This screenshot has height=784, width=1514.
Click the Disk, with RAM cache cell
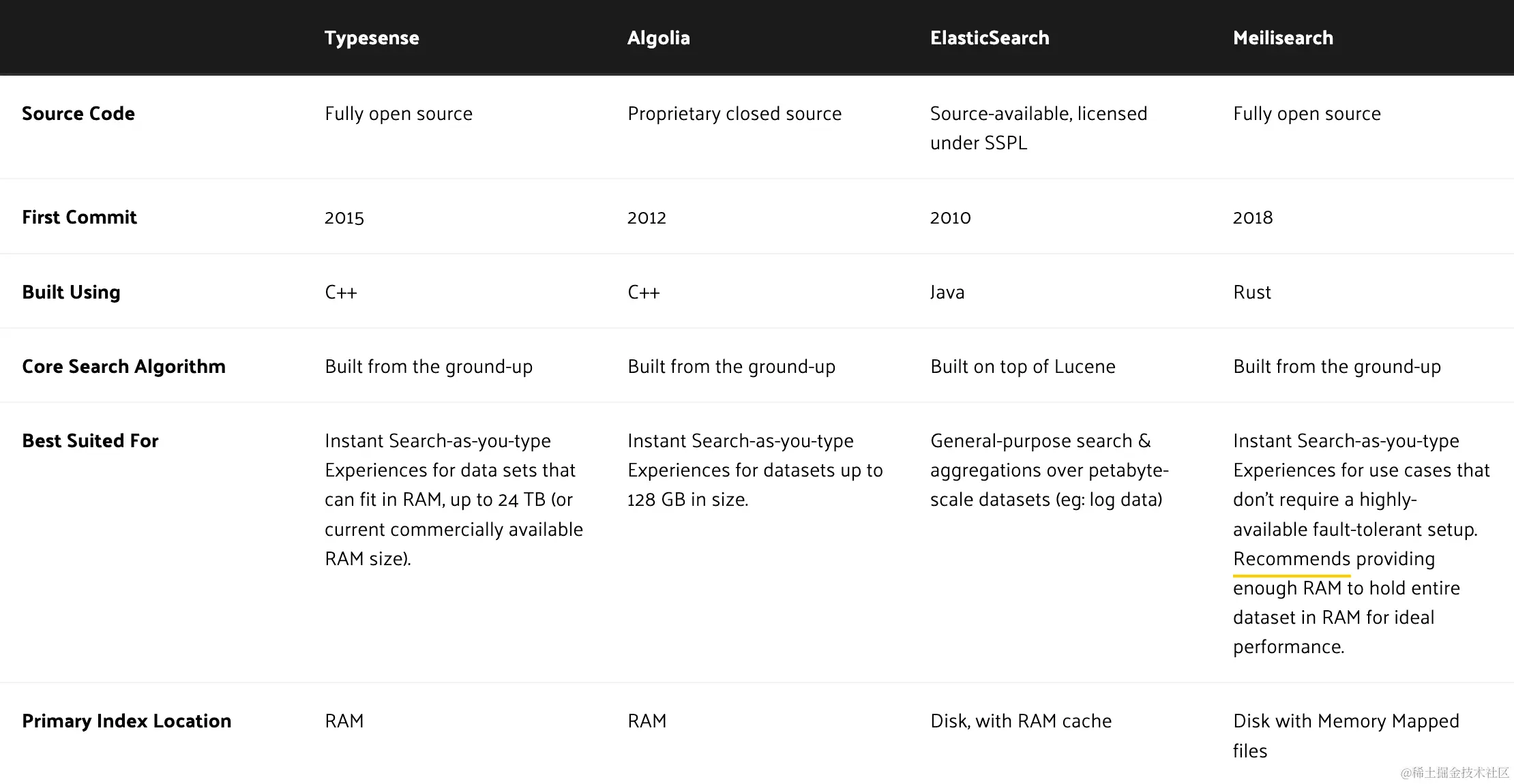click(x=1020, y=721)
